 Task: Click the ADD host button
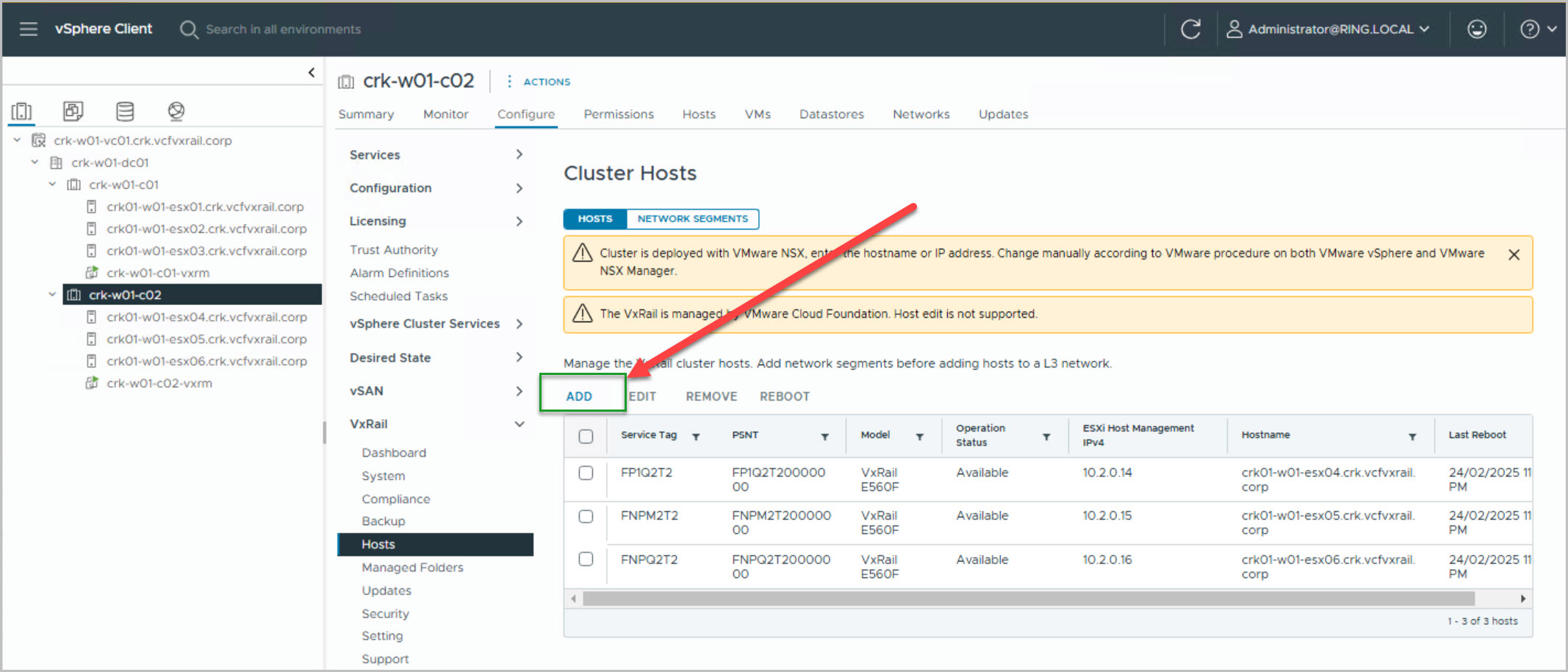[579, 396]
